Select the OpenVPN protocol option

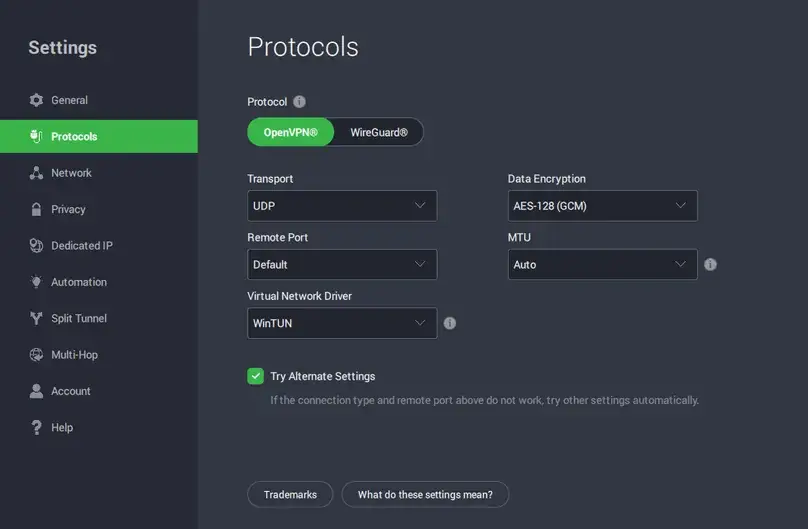coord(291,132)
